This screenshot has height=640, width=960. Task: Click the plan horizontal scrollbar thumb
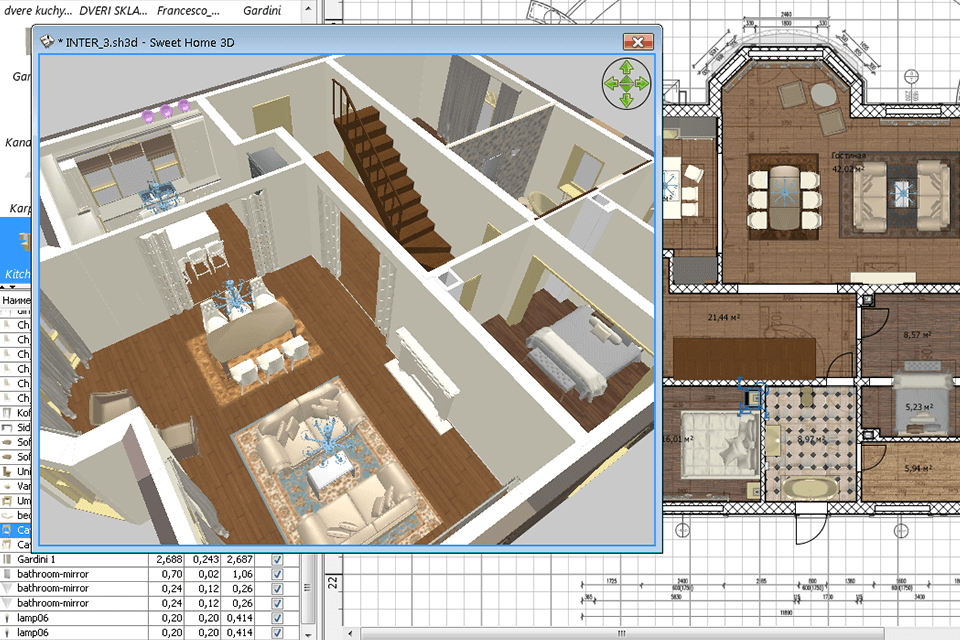click(x=621, y=633)
